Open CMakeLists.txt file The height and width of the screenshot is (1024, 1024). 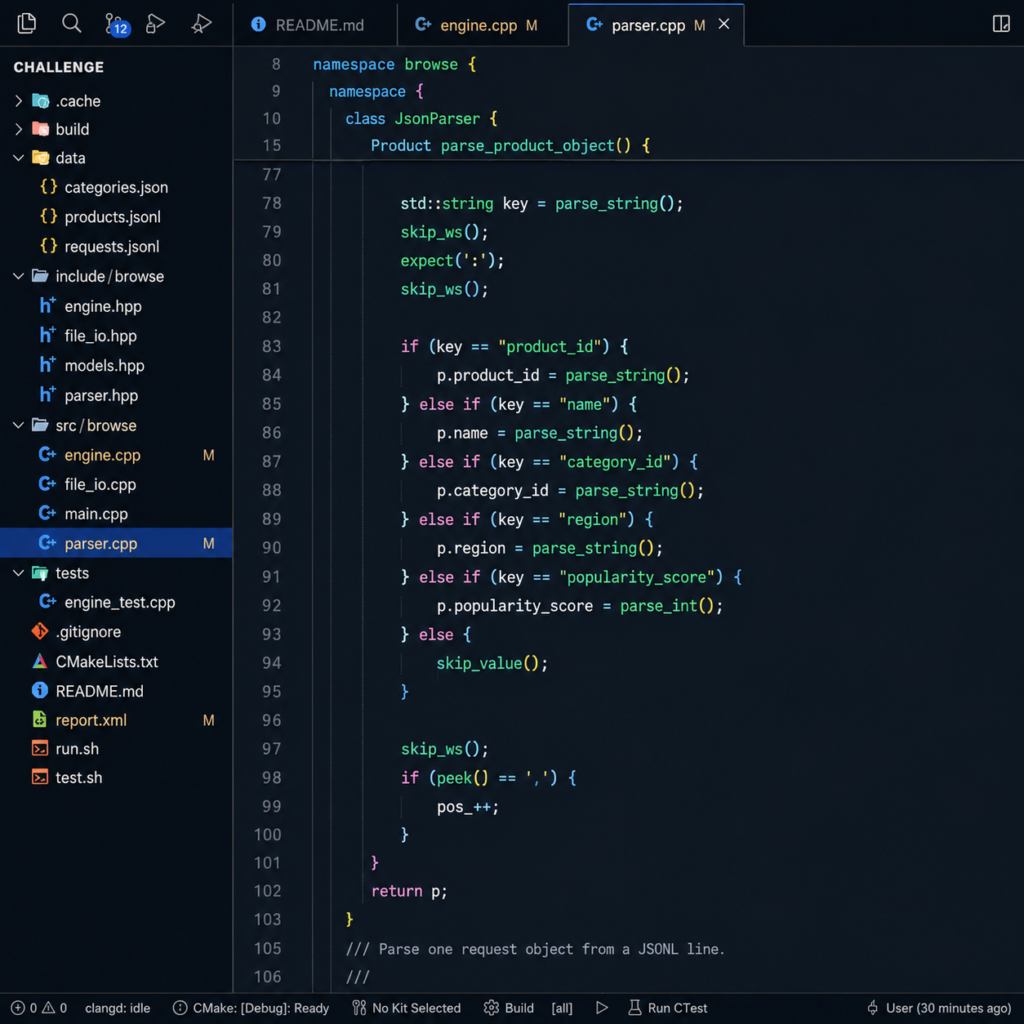(116, 662)
